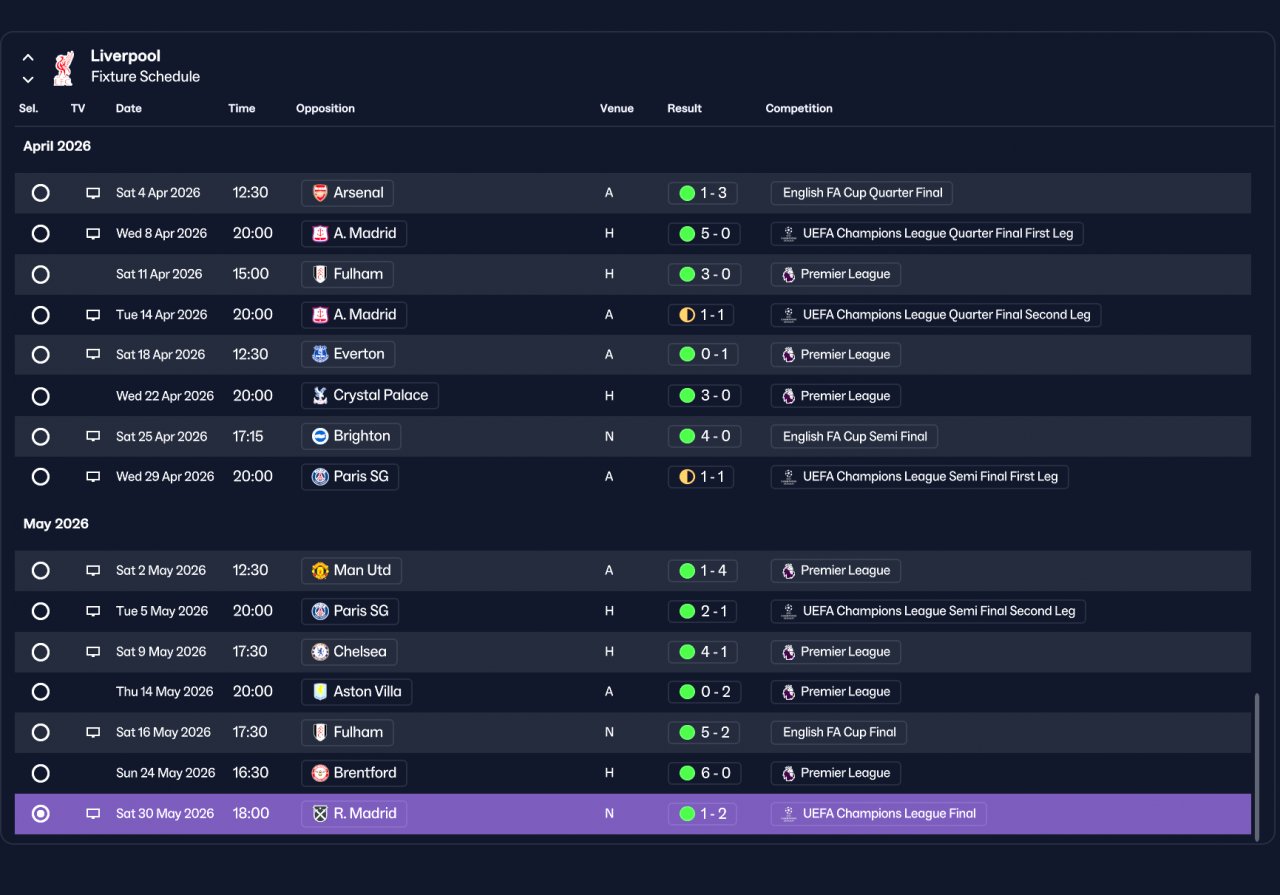Screen dimensions: 1280x895
Task: Click the Liverpool club crest icon
Action: click(64, 67)
